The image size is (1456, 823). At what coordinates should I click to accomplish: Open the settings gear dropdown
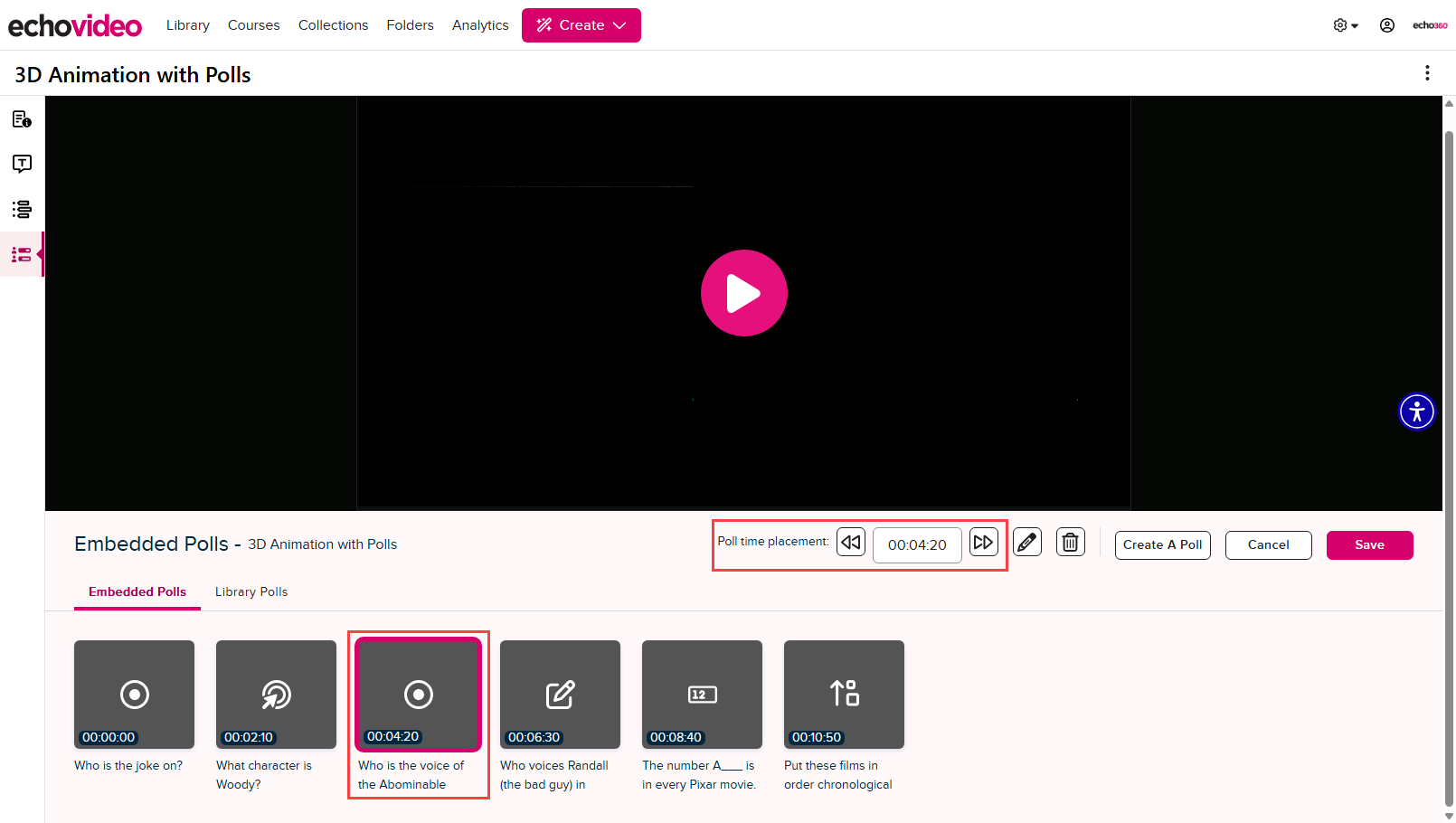coord(1346,25)
